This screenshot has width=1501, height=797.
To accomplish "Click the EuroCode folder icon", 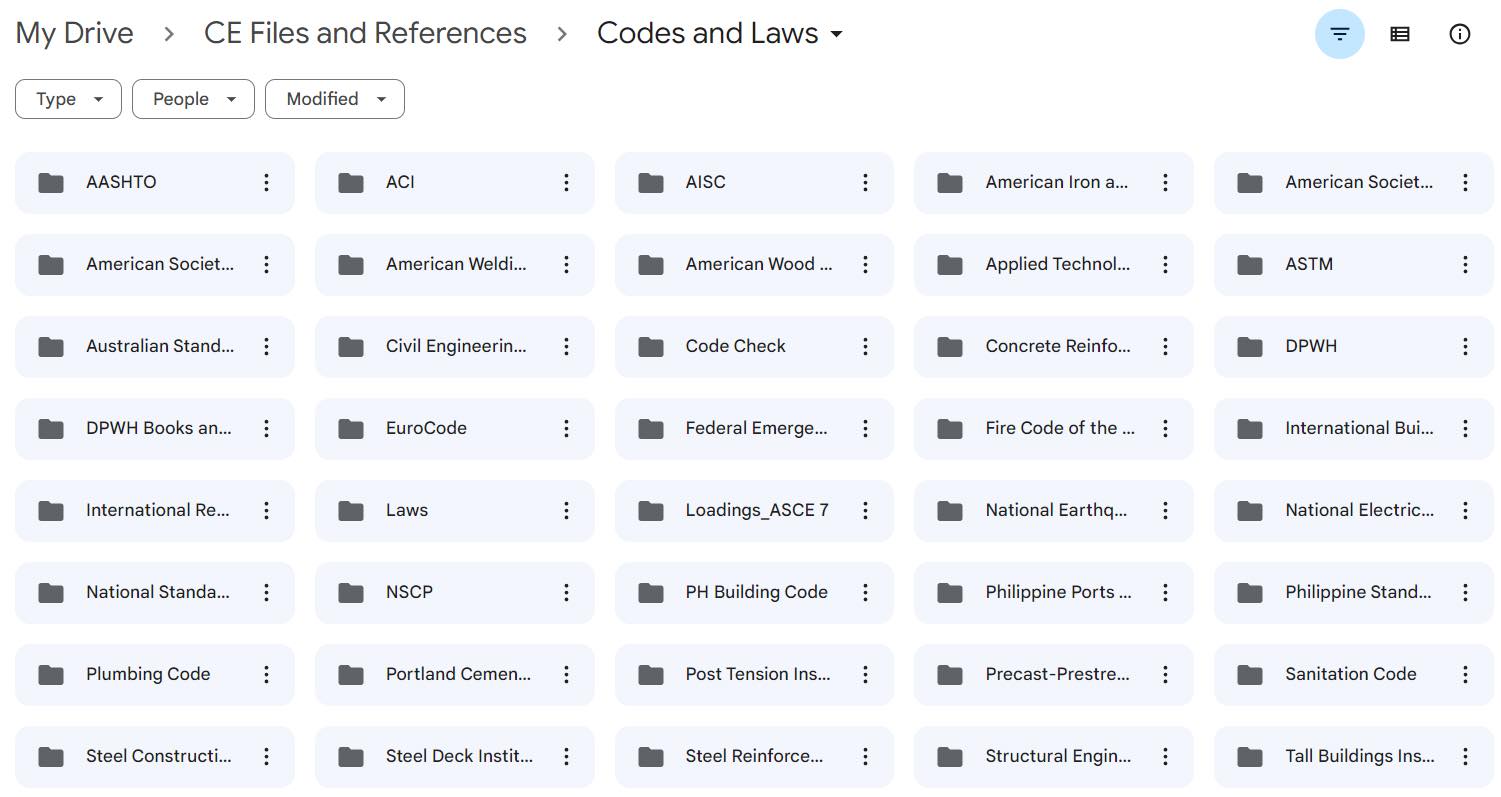I will 351,428.
